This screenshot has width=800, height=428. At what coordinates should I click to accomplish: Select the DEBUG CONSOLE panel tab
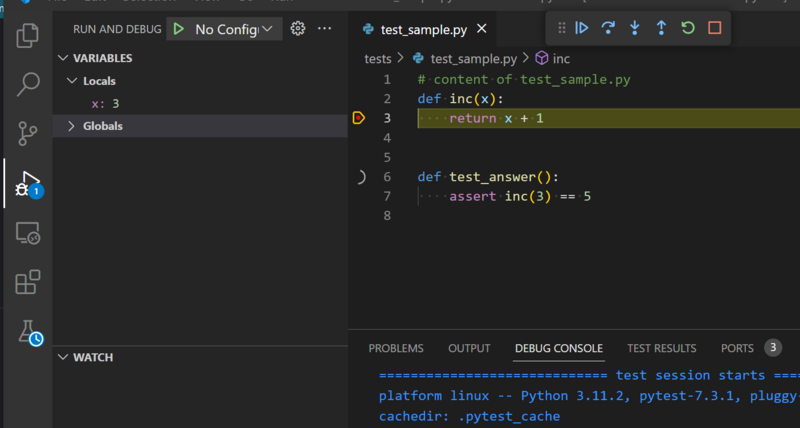(x=559, y=348)
